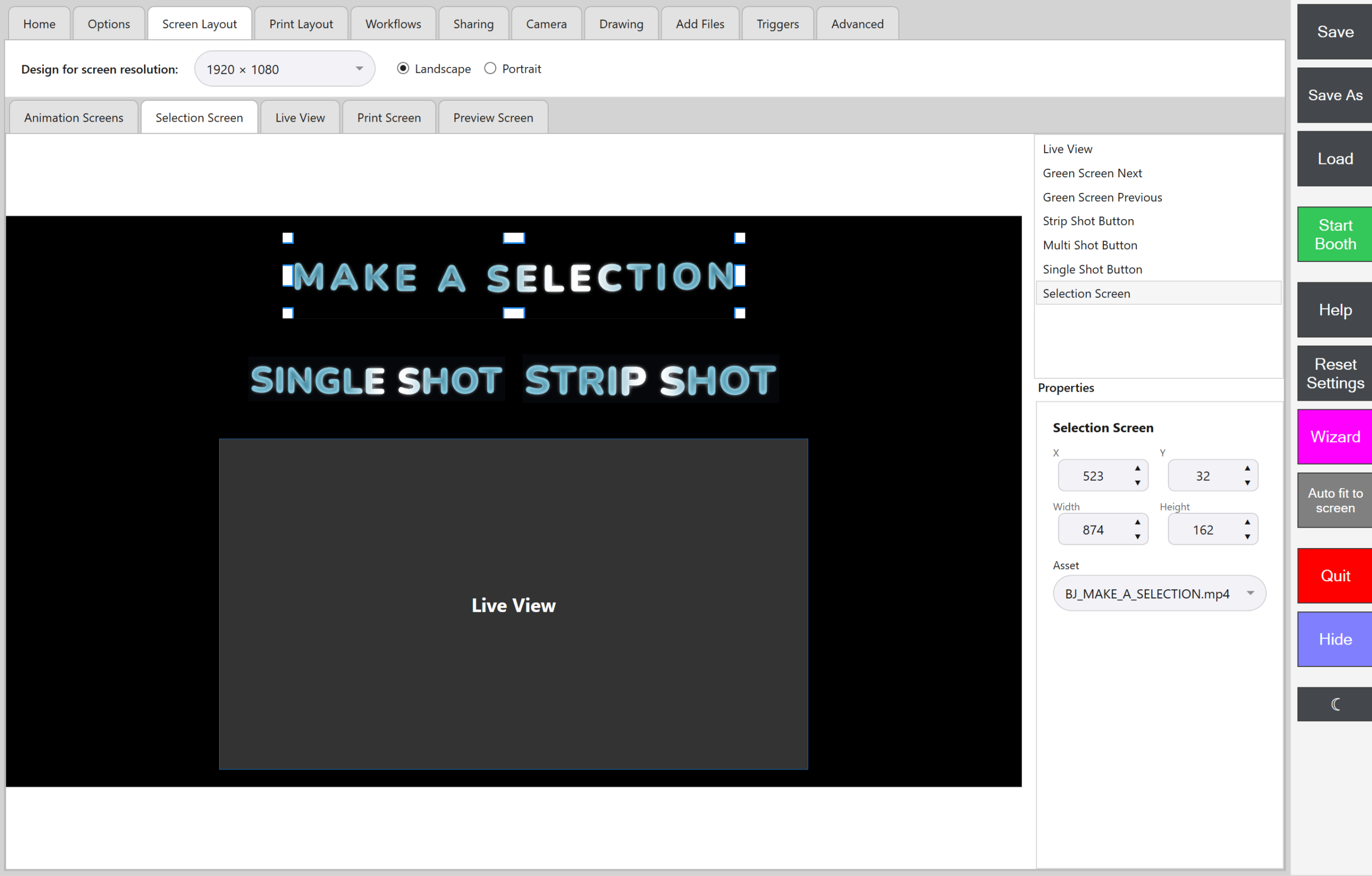Toggle dark mode with the moon icon
1372x876 pixels.
[x=1334, y=705]
